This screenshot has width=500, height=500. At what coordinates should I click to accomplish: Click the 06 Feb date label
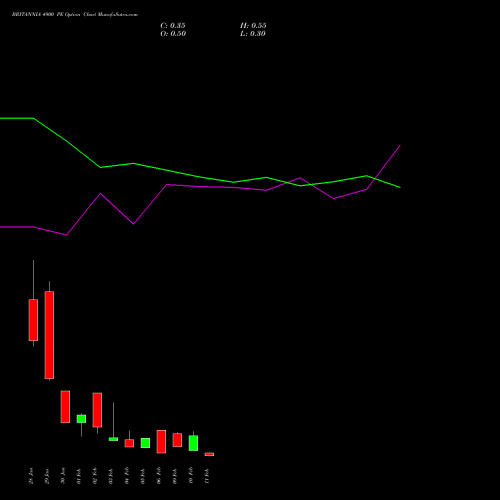click(159, 476)
